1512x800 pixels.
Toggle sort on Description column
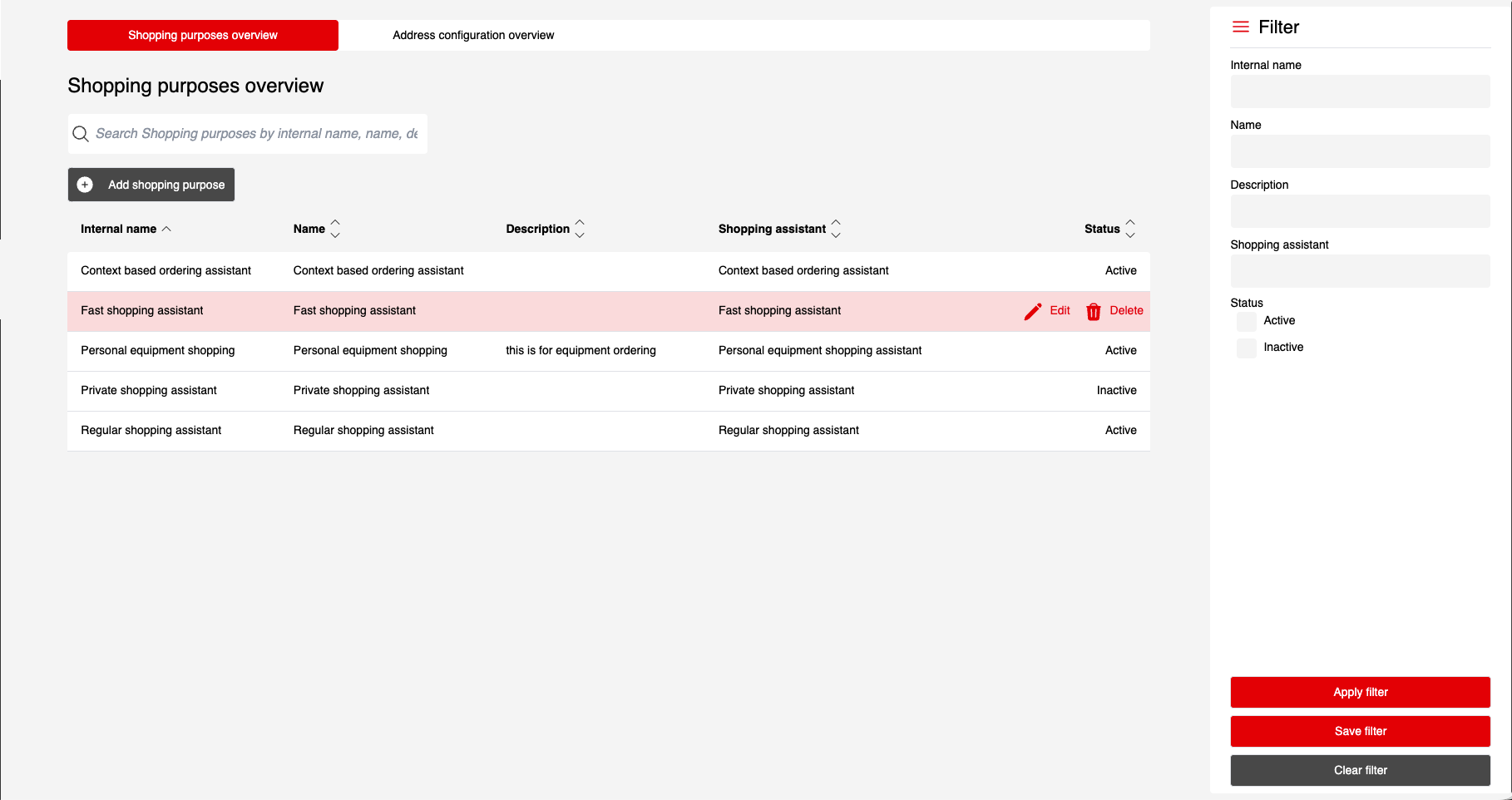580,229
